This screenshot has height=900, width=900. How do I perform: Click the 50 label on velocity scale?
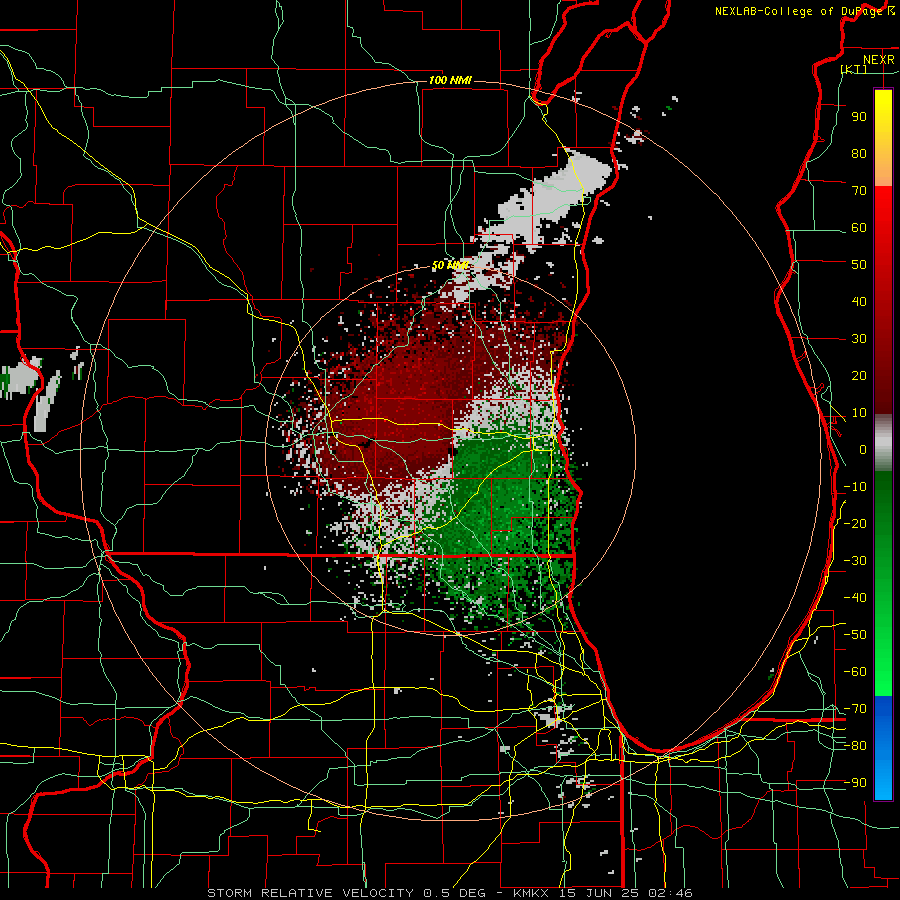pyautogui.click(x=859, y=265)
